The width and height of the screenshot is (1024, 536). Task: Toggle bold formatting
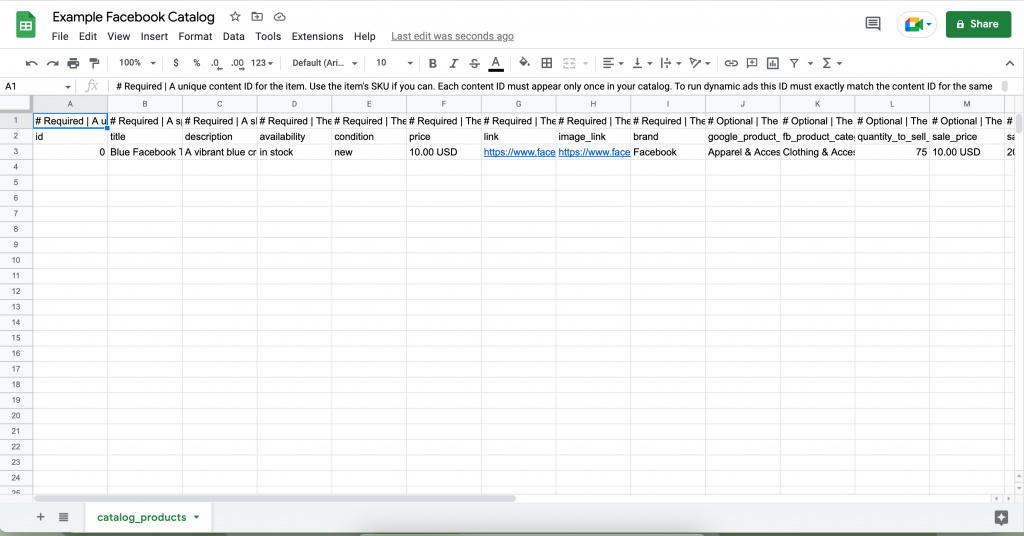point(432,63)
